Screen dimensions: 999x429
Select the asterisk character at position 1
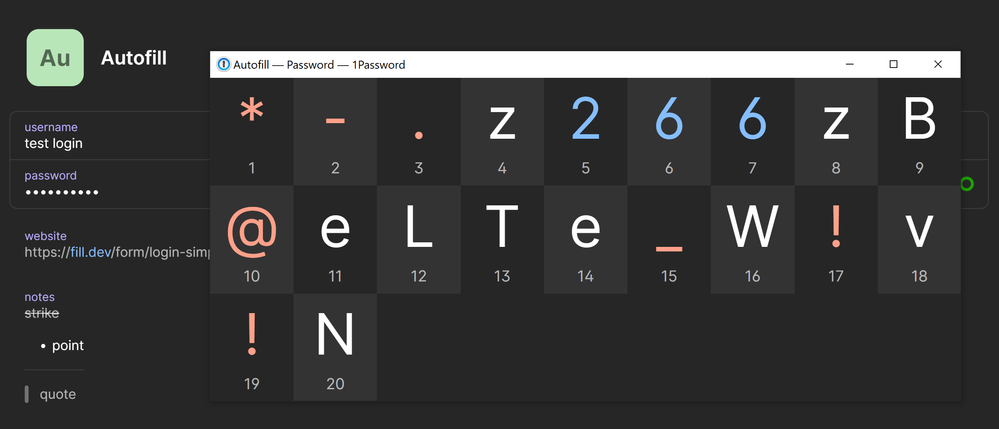tap(252, 130)
